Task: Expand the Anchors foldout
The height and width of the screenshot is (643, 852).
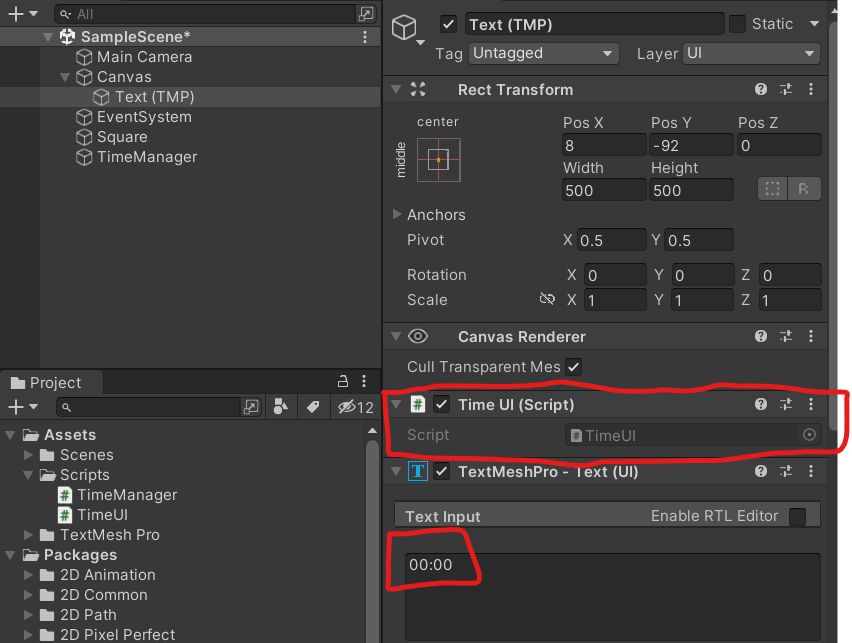Action: click(397, 215)
